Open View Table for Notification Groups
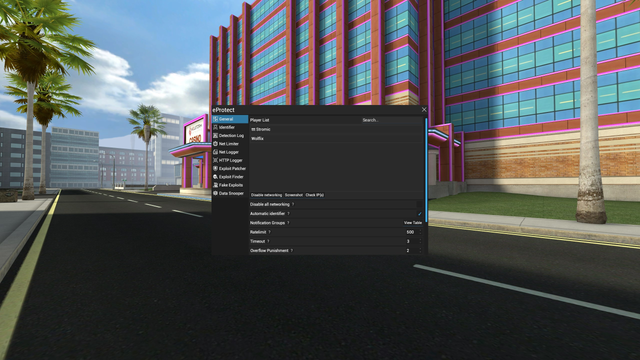640x360 pixels. click(x=413, y=223)
